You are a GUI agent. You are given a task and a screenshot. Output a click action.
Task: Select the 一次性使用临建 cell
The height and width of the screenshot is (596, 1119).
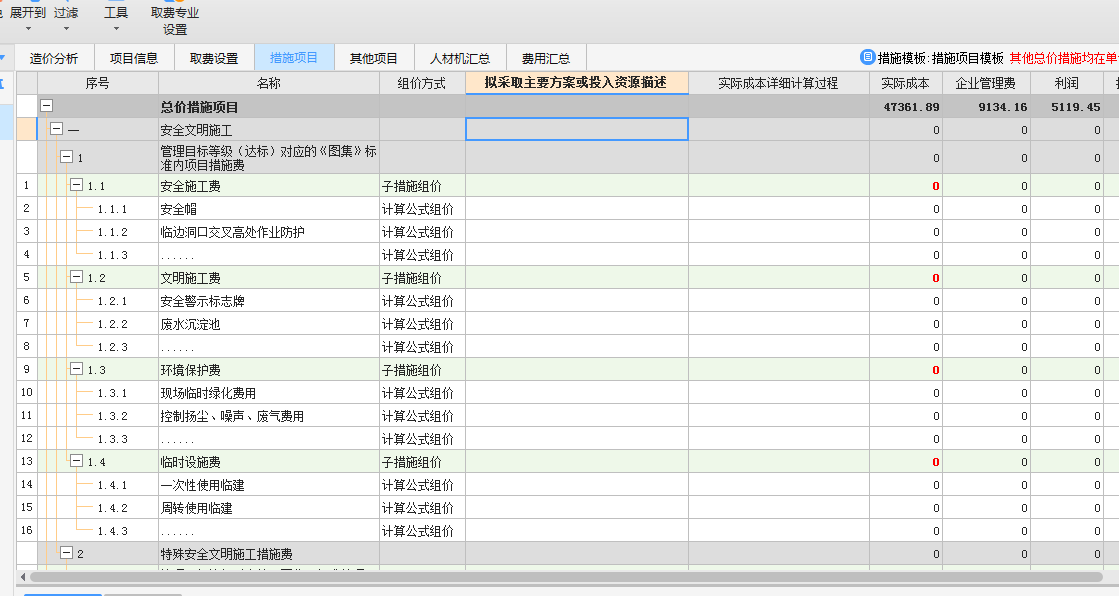pyautogui.click(x=269, y=485)
